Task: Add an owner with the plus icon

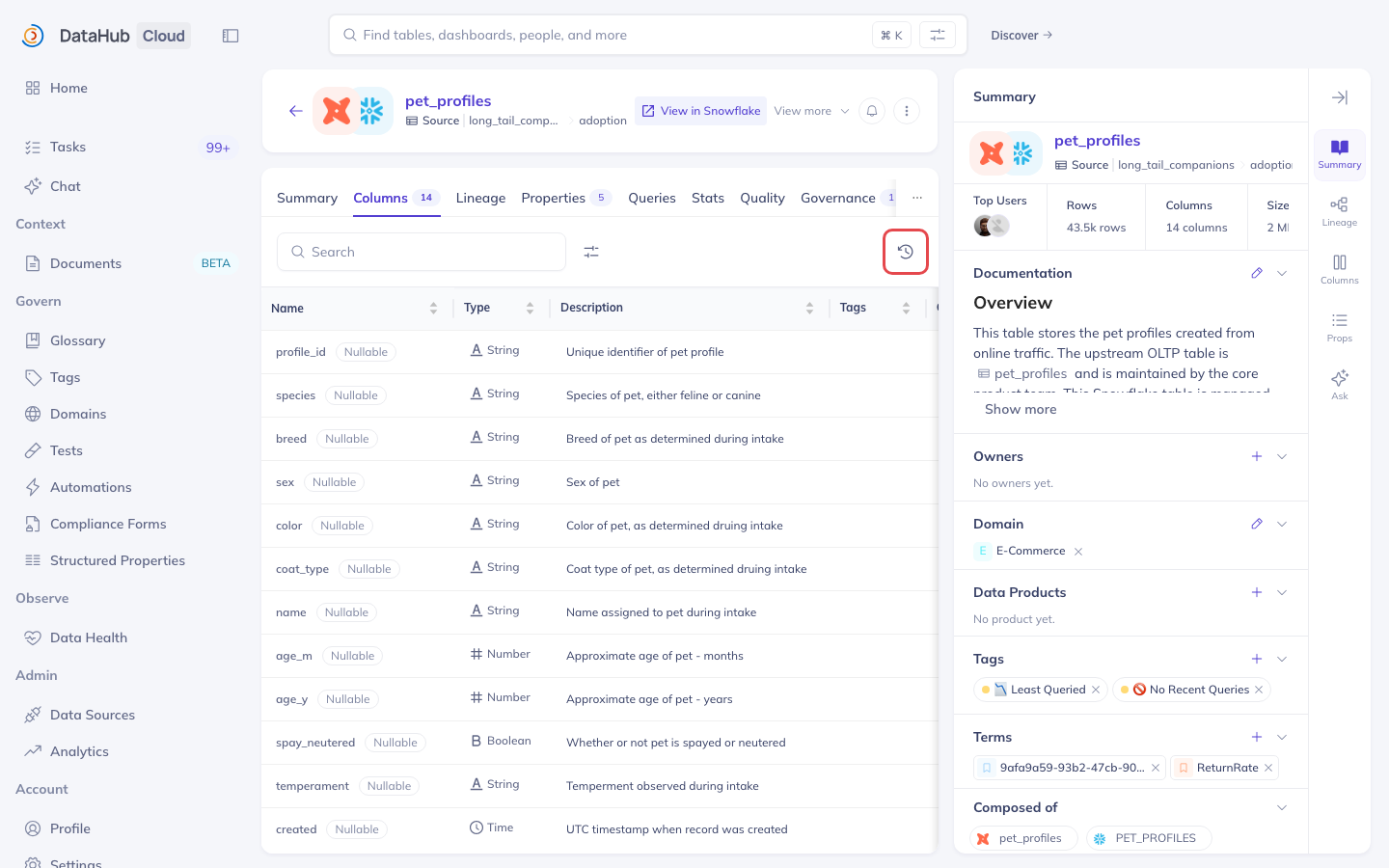Action: tap(1257, 456)
